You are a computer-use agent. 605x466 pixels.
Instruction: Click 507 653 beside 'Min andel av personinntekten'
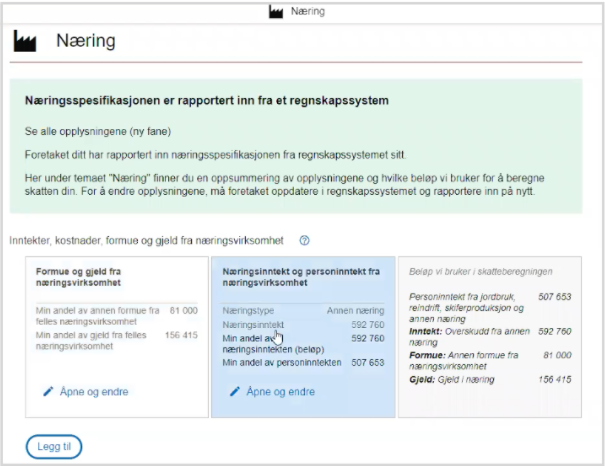368,363
